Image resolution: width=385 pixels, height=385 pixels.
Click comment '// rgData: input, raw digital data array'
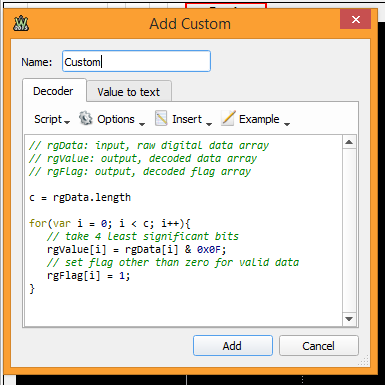click(x=149, y=145)
